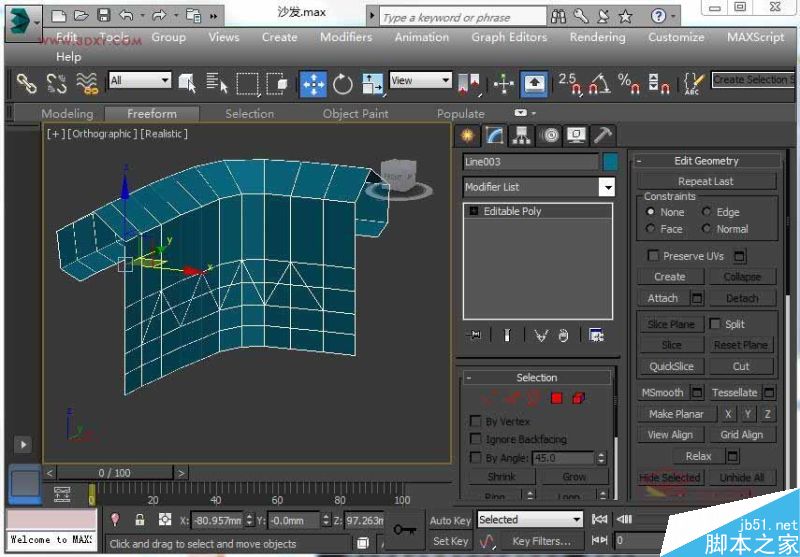Select the Edge constraint radio button
Screen dimensions: 800x557
coord(707,212)
